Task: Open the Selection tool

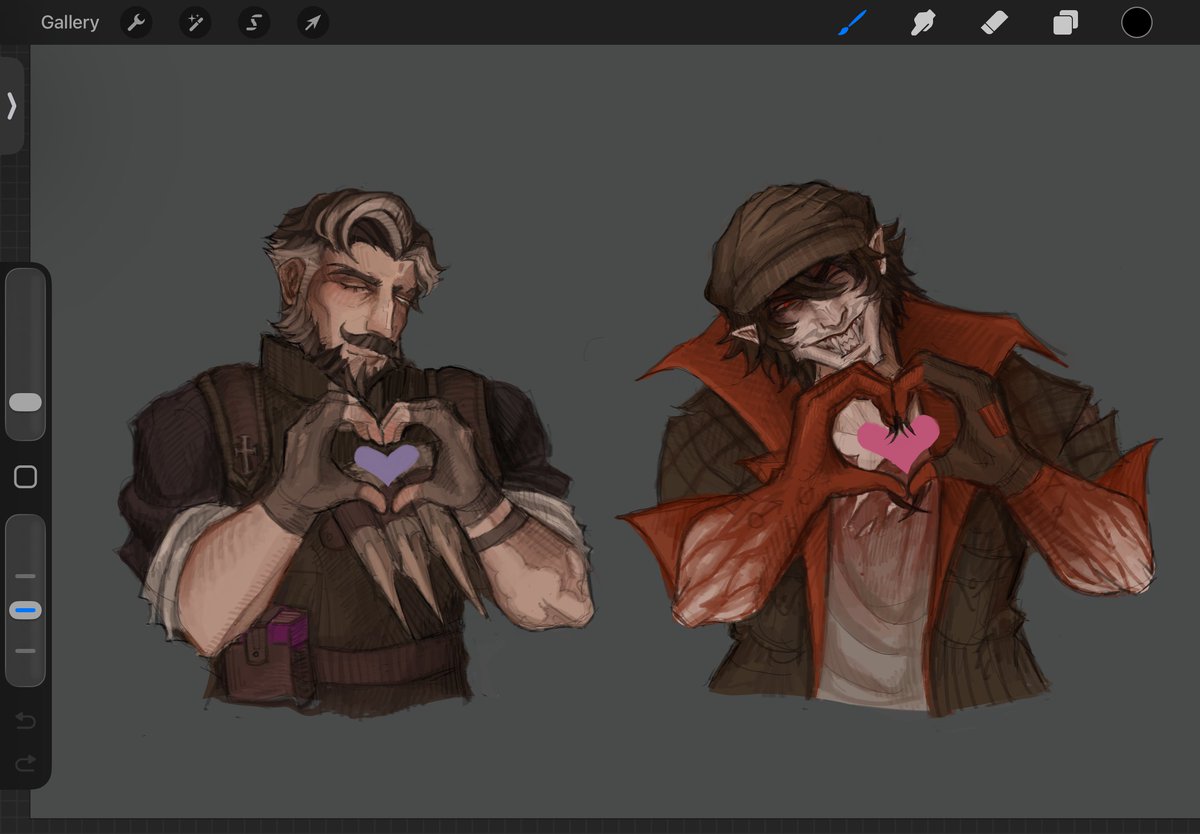Action: [254, 22]
